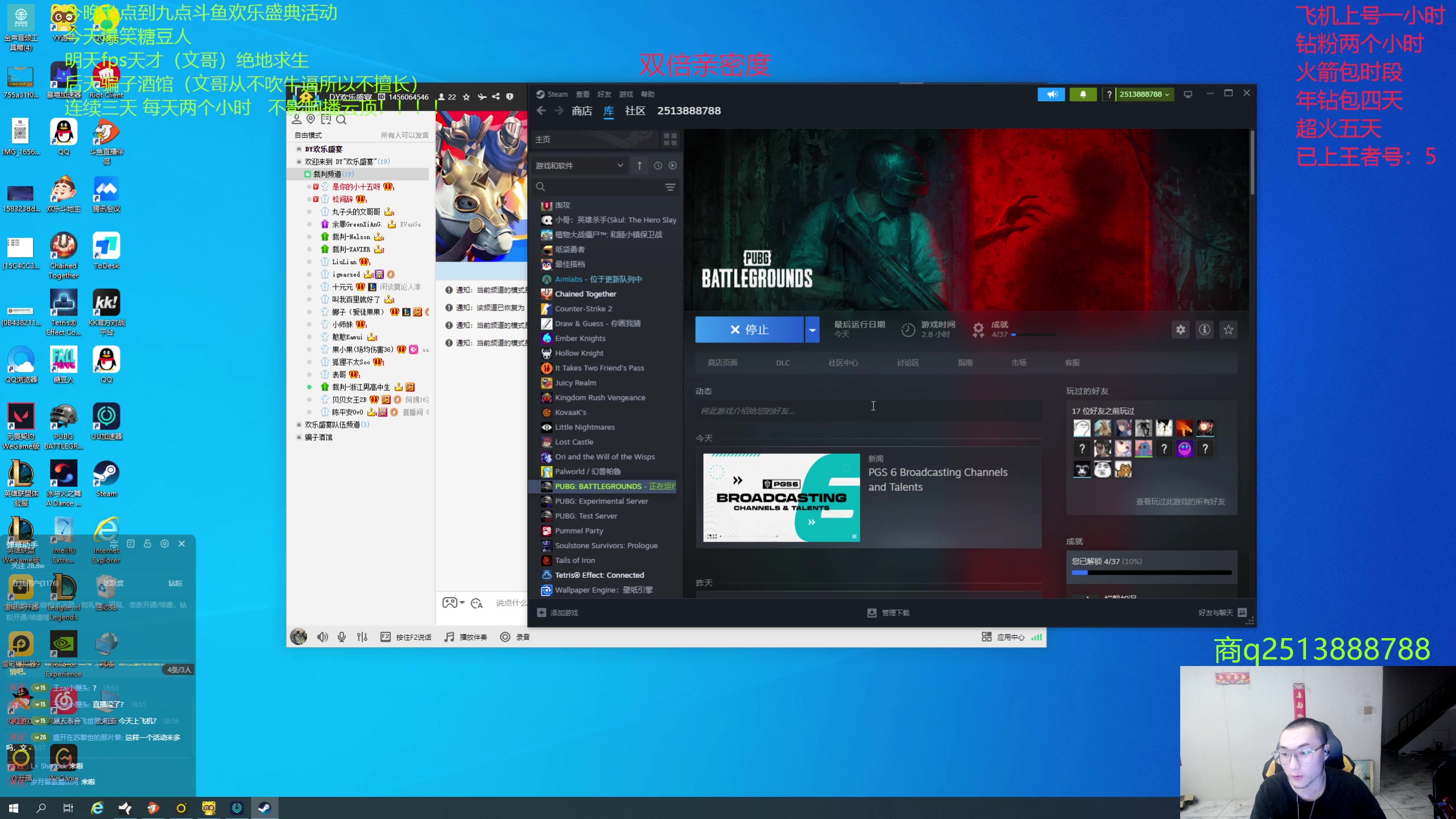Viewport: 1456px width, 819px height.
Task: Toggle 按住F2说话 speak mode
Action: coord(406,637)
